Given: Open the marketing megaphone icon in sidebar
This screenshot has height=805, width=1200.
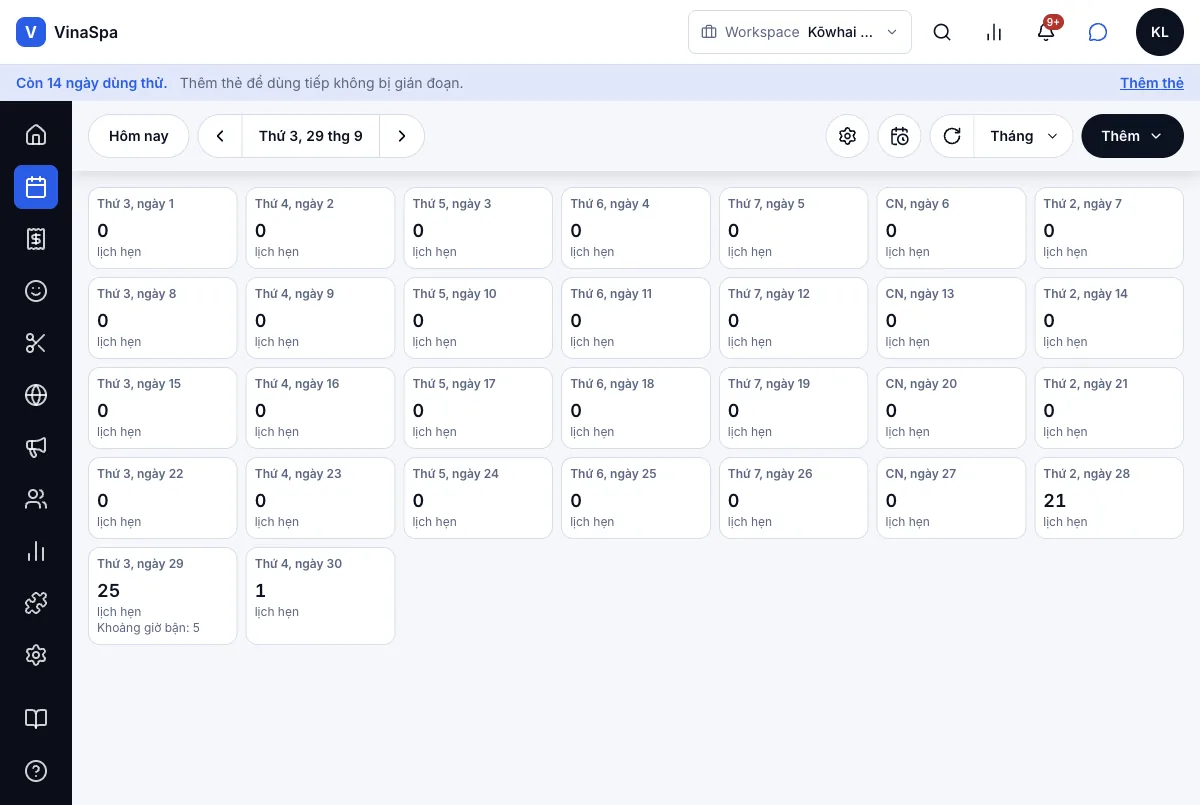Looking at the screenshot, I should pos(36,447).
